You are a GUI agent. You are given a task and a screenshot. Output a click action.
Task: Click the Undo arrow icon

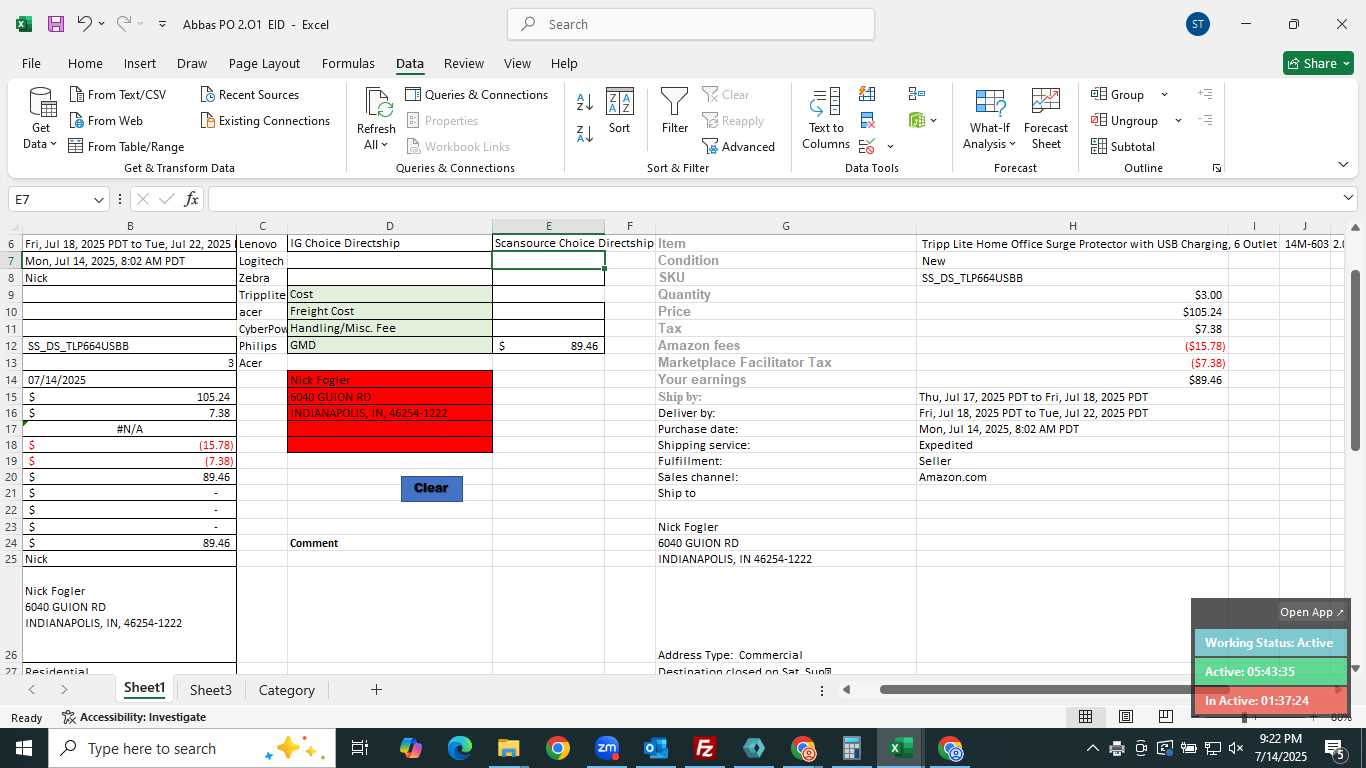(x=84, y=24)
